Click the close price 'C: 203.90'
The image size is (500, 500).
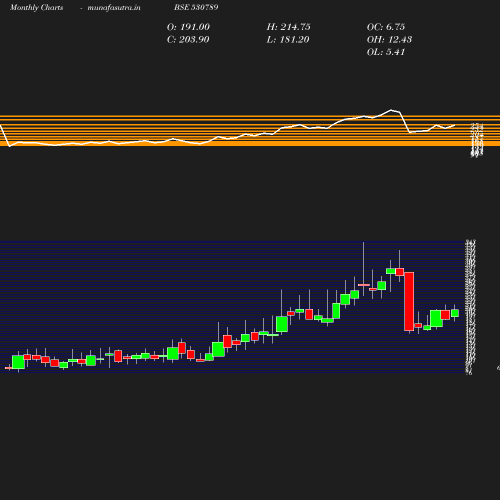point(188,40)
